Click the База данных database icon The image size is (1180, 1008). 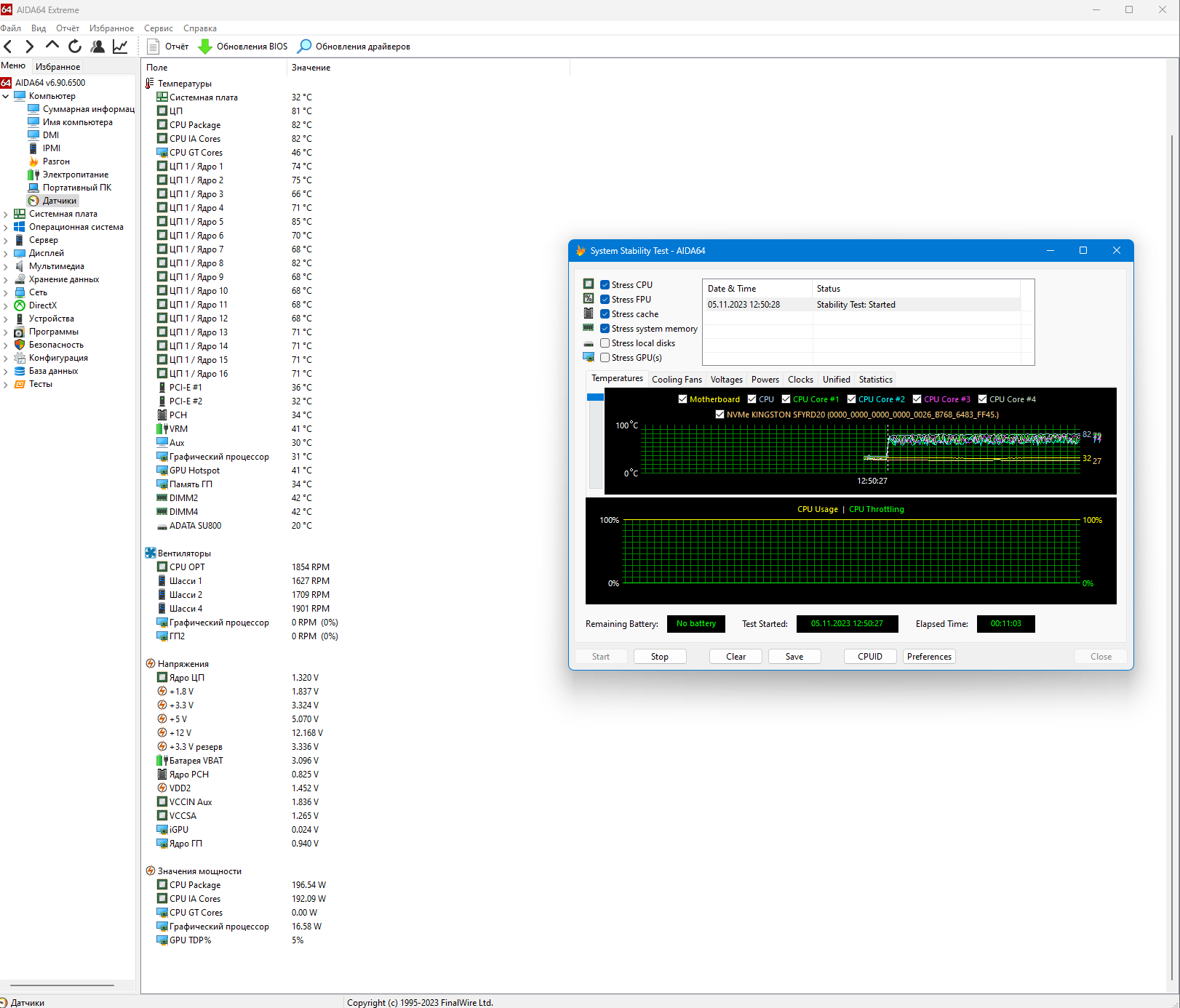[x=20, y=371]
